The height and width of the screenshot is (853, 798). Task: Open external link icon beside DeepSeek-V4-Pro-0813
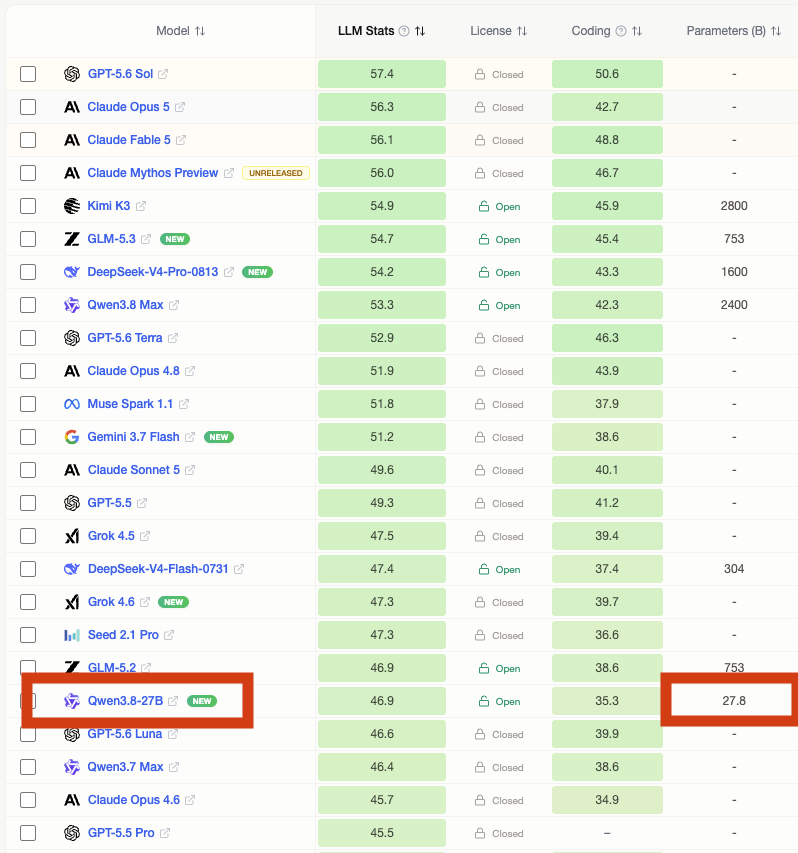tap(229, 272)
